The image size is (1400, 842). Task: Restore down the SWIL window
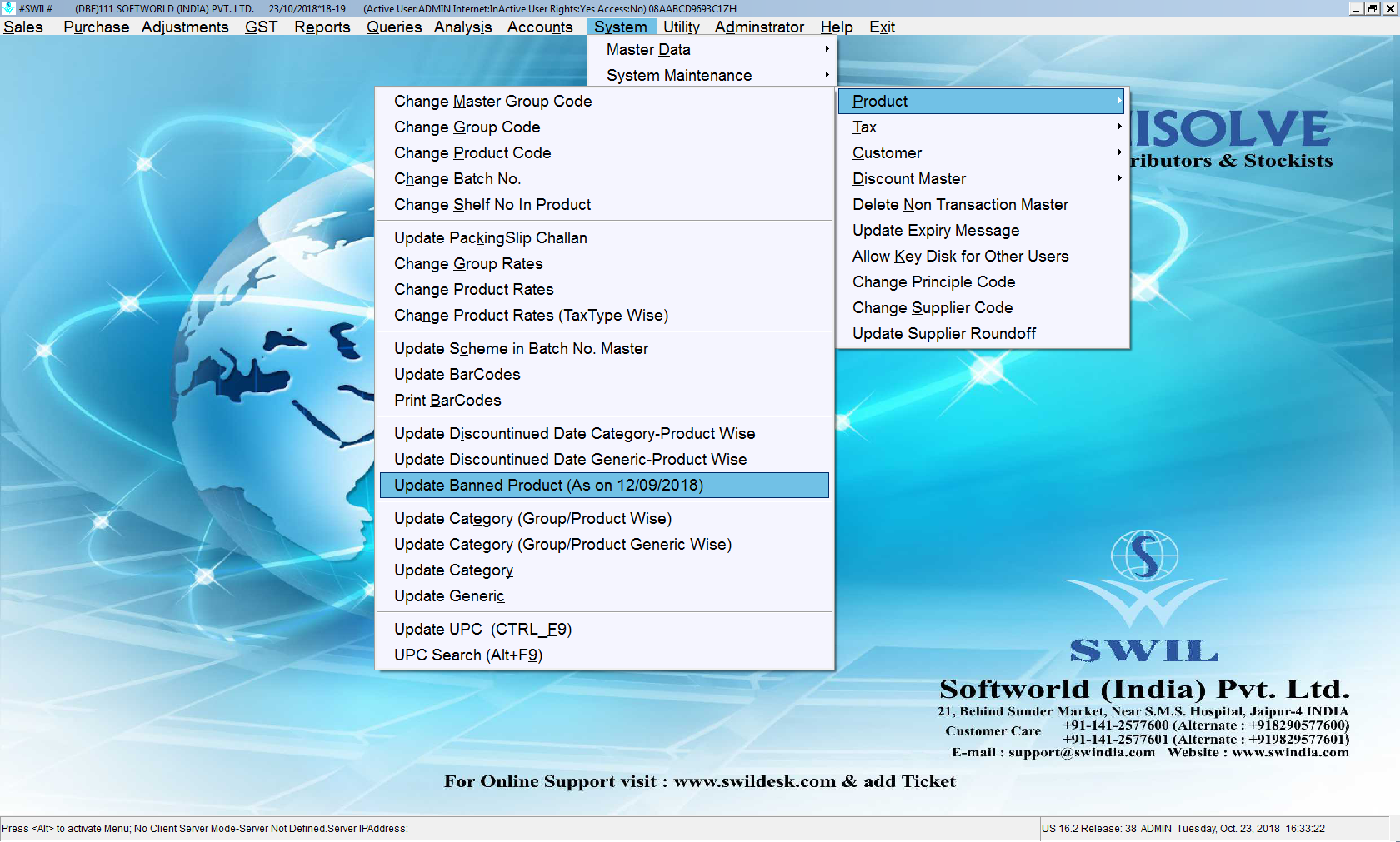1372,8
